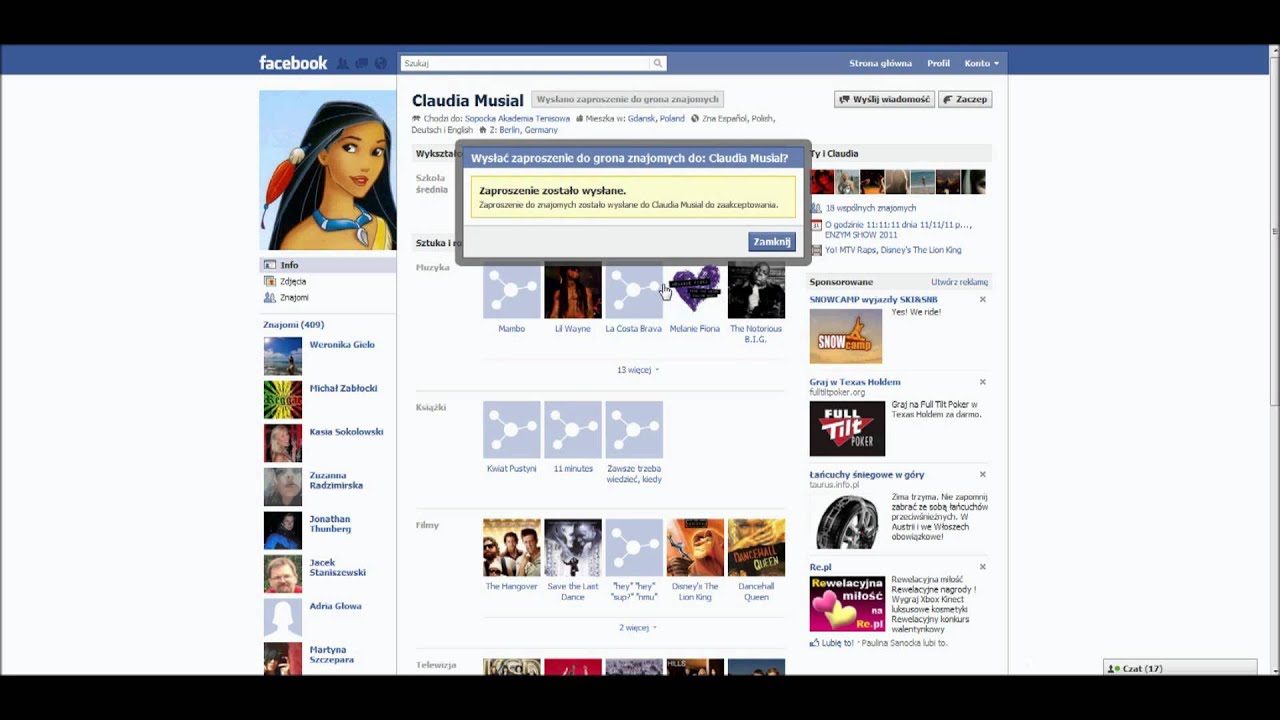The width and height of the screenshot is (1280, 720).
Task: Open the messages icon in header
Action: click(x=362, y=63)
